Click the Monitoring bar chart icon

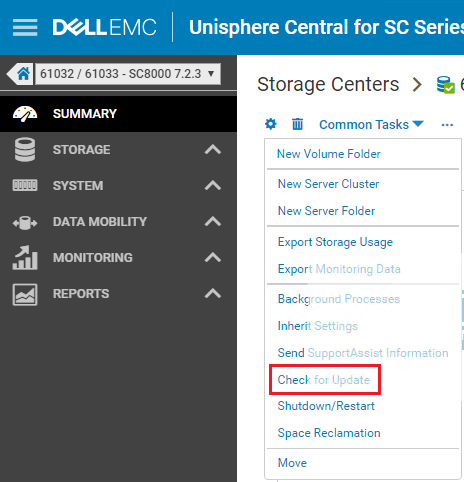point(25,257)
